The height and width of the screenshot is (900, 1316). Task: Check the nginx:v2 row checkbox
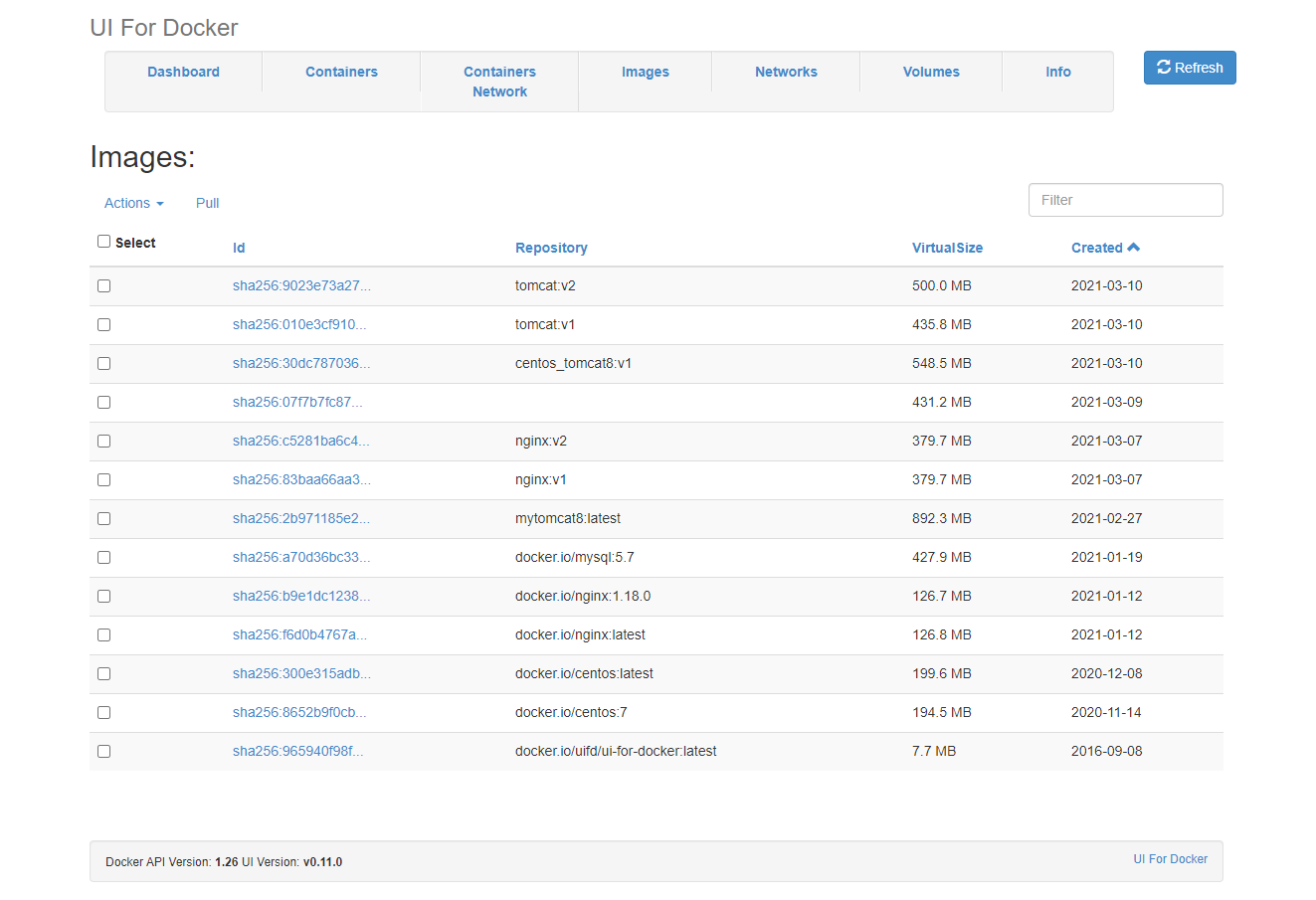pyautogui.click(x=103, y=442)
